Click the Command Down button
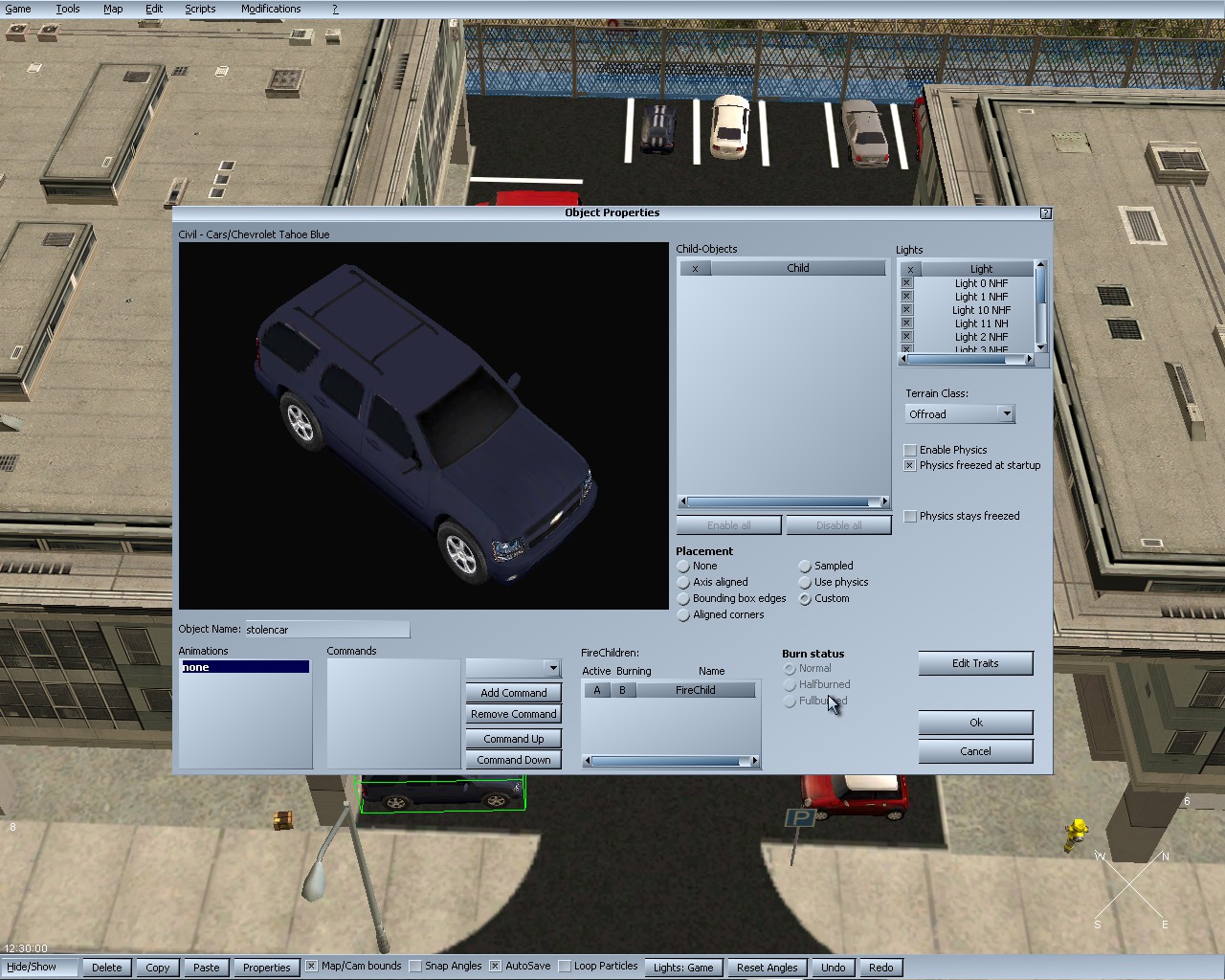The width and height of the screenshot is (1225, 980). tap(513, 760)
